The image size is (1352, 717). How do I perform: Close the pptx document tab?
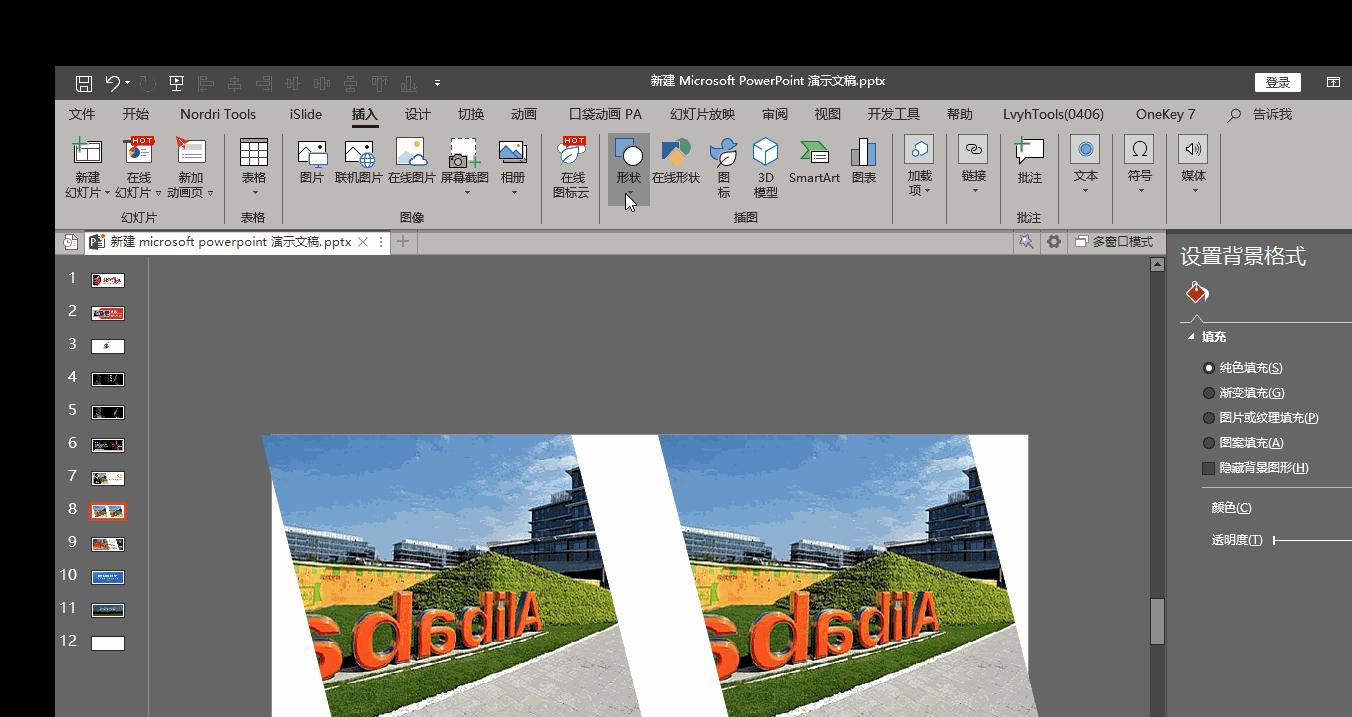(x=363, y=242)
